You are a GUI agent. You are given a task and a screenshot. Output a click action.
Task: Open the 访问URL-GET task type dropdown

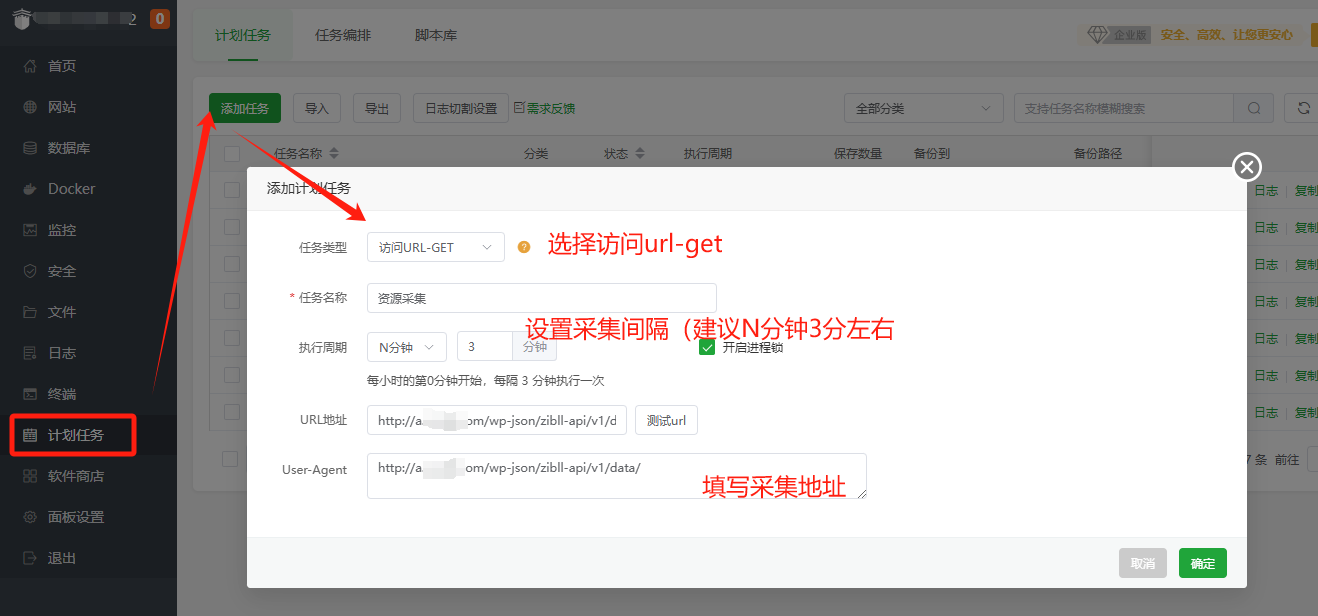[435, 246]
